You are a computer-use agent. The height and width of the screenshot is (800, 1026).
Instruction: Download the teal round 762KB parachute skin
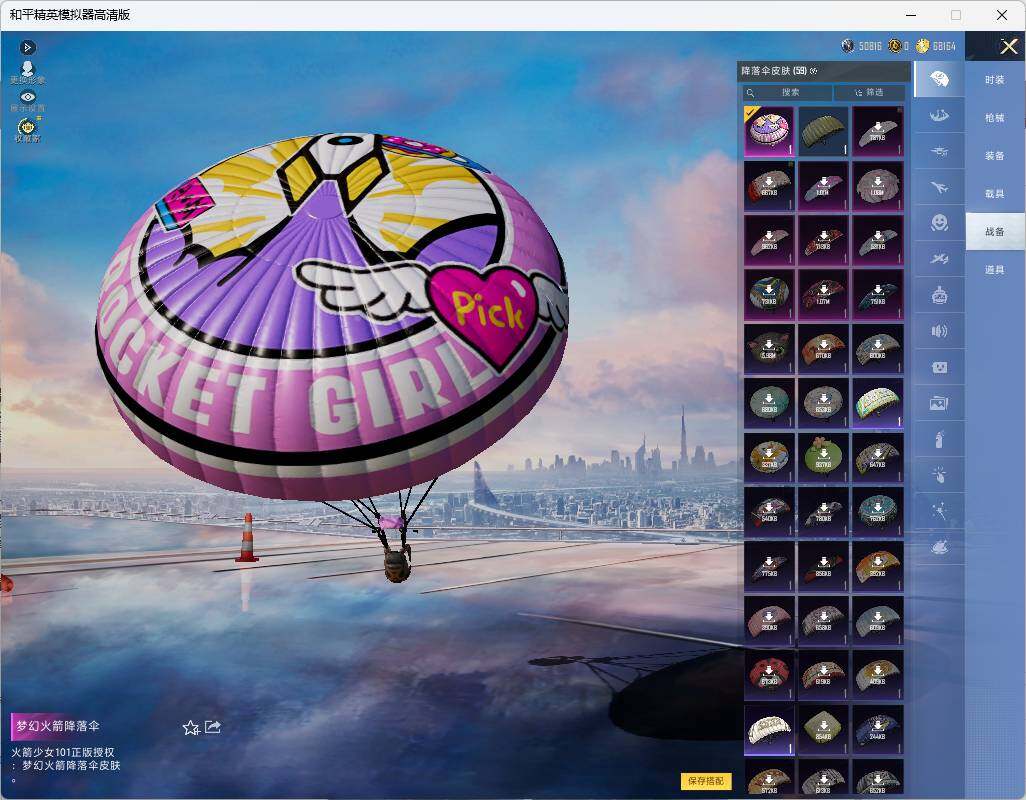click(877, 512)
